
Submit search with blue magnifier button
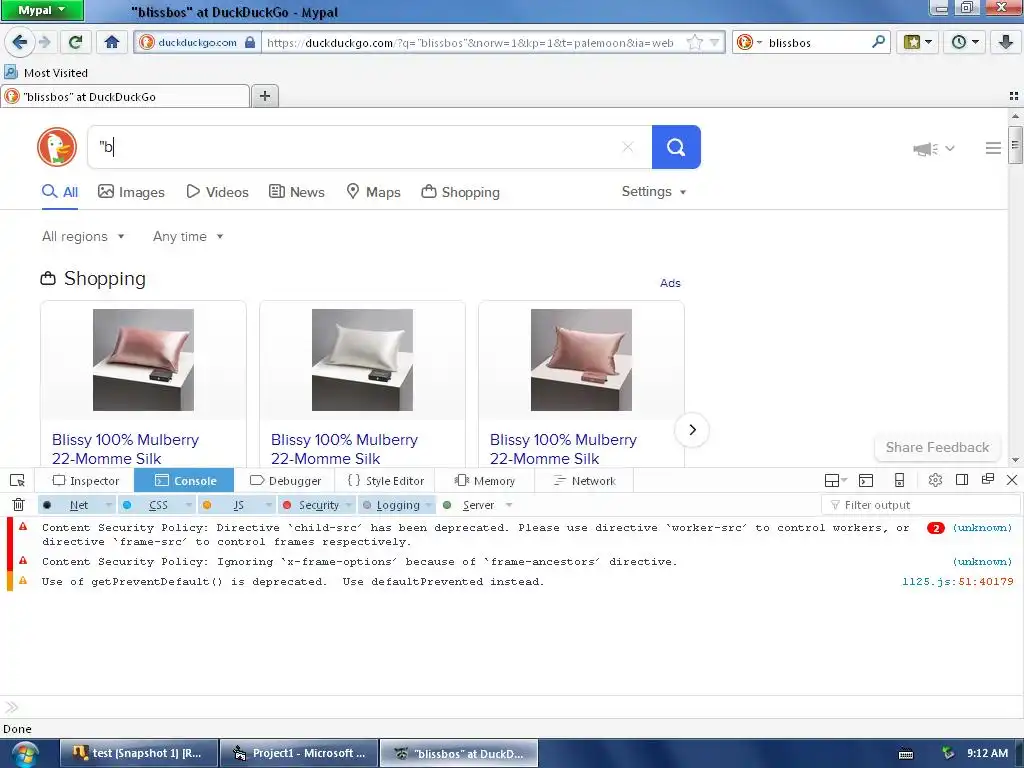point(676,147)
